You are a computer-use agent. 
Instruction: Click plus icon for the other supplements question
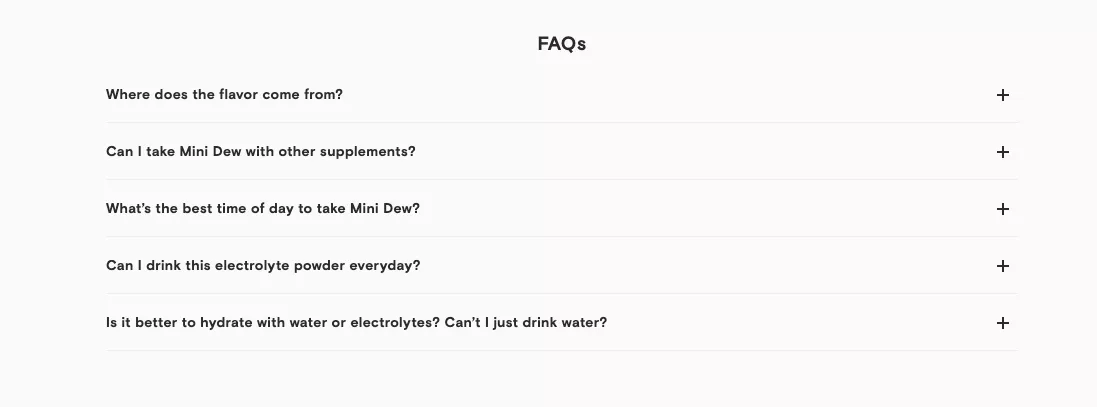click(1003, 152)
